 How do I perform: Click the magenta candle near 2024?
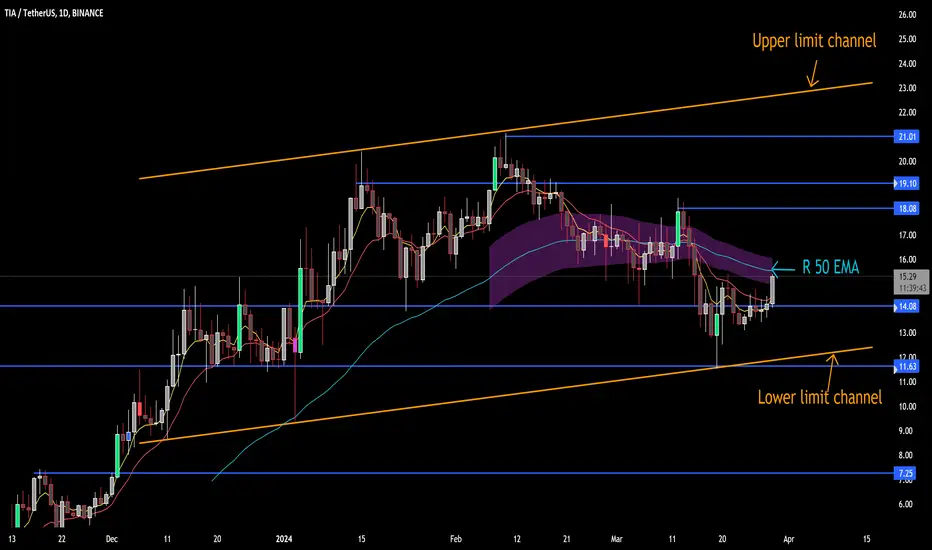tap(295, 345)
